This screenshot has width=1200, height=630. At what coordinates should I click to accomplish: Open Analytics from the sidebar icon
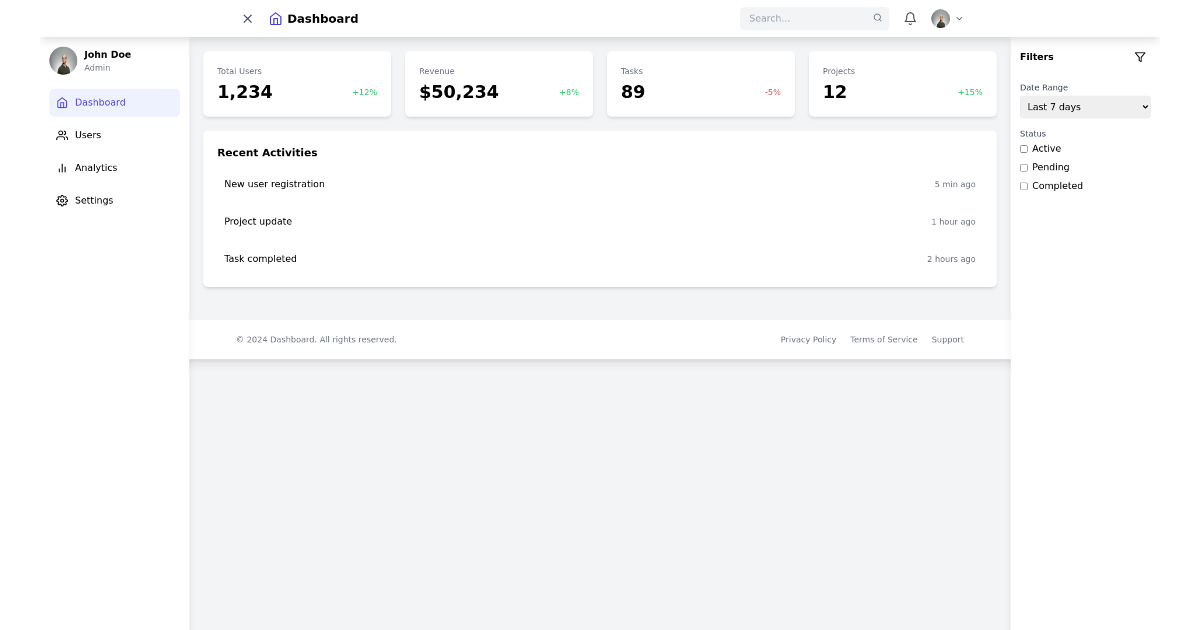[62, 167]
